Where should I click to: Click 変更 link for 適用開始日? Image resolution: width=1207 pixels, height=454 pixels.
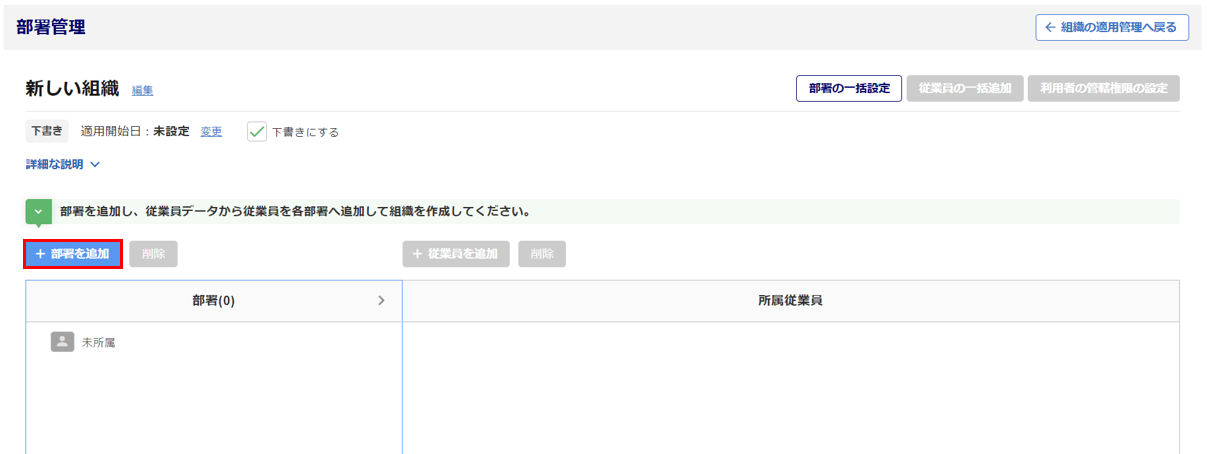click(211, 131)
